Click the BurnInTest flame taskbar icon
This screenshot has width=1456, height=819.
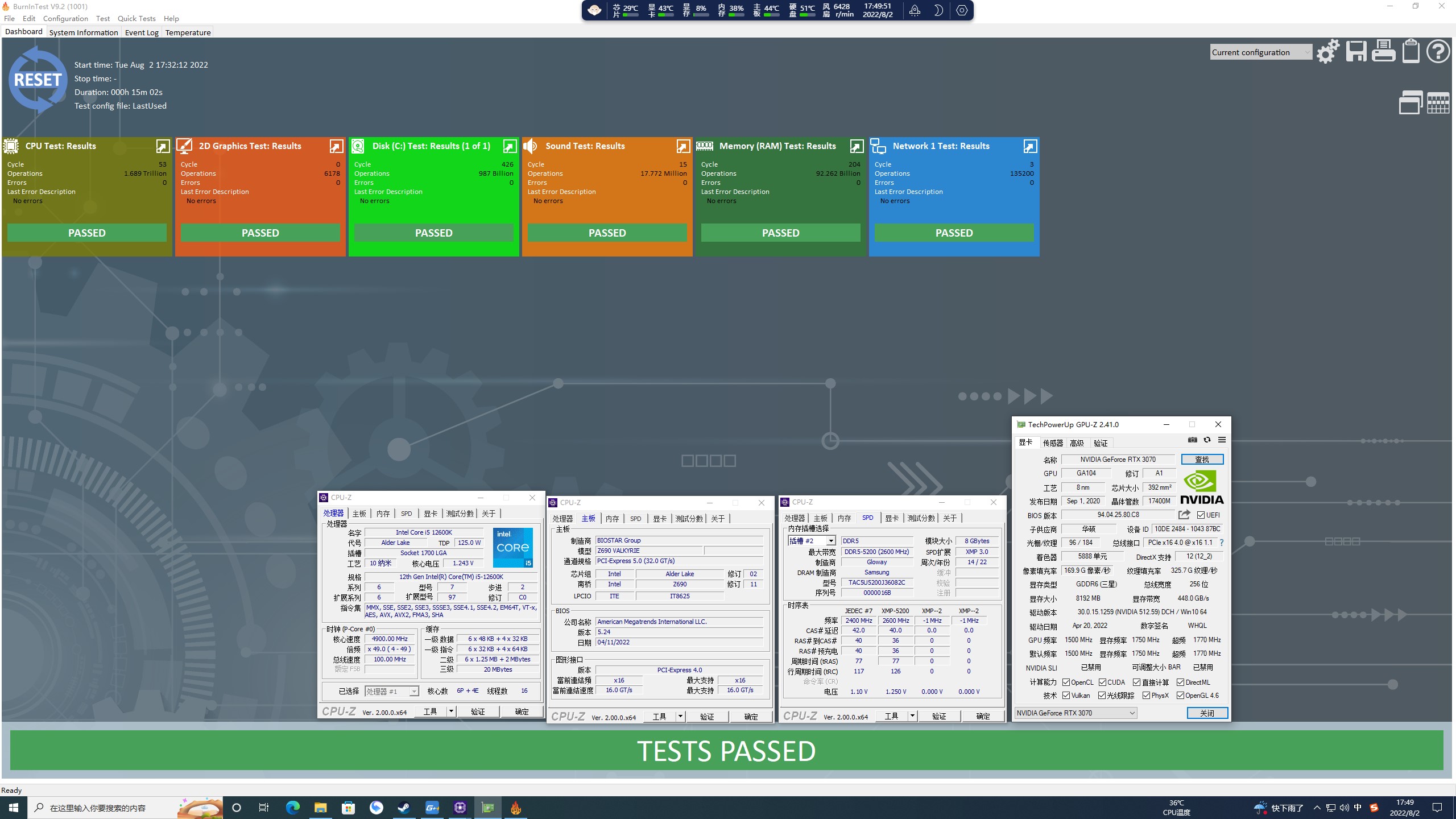[x=516, y=808]
